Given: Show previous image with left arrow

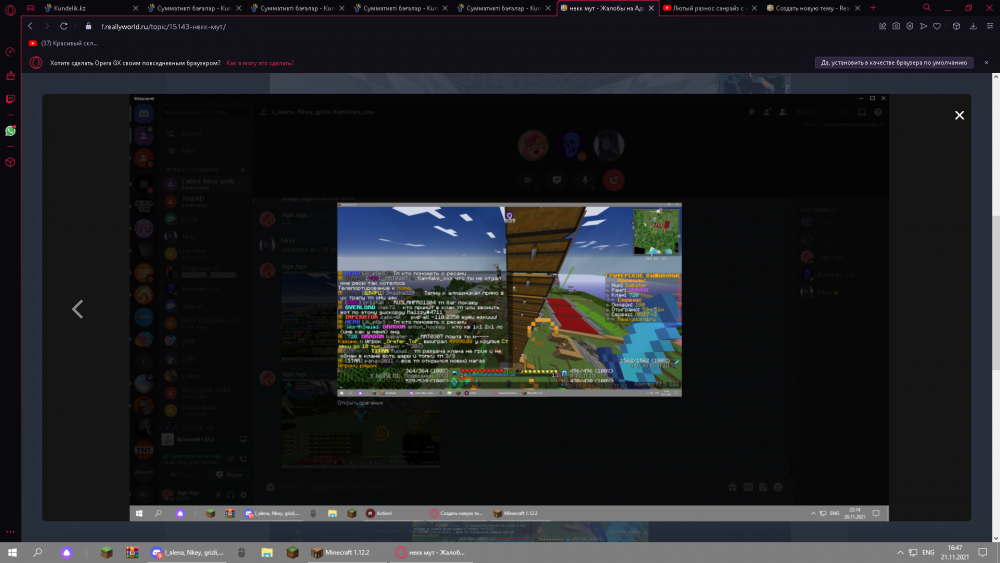Looking at the screenshot, I should (x=78, y=309).
